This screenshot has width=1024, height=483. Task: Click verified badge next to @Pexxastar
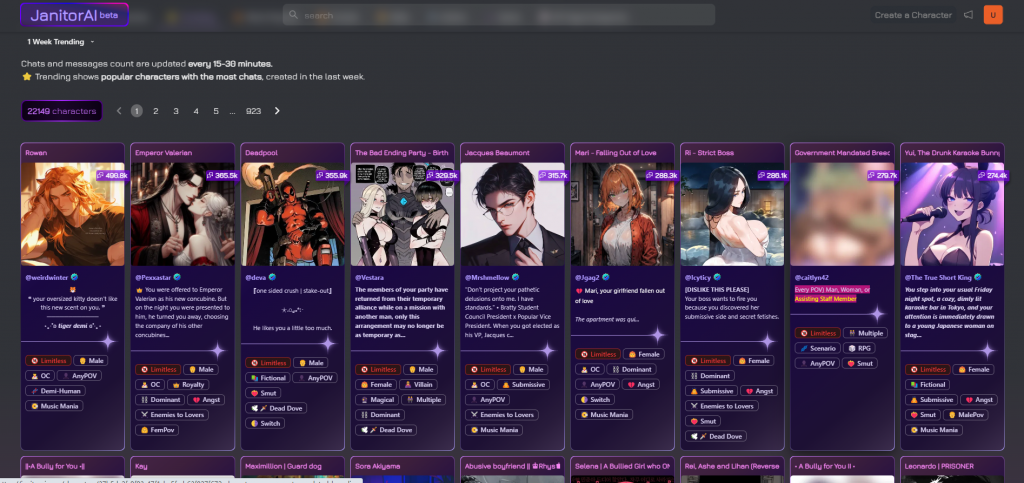point(177,277)
